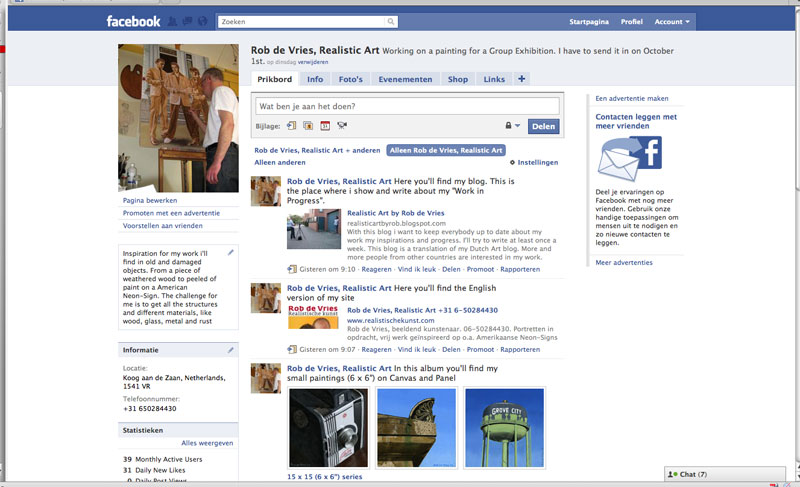Screen dimensions: 800x487
Task: Focus the Zoeken search field
Action: pyautogui.click(x=301, y=21)
